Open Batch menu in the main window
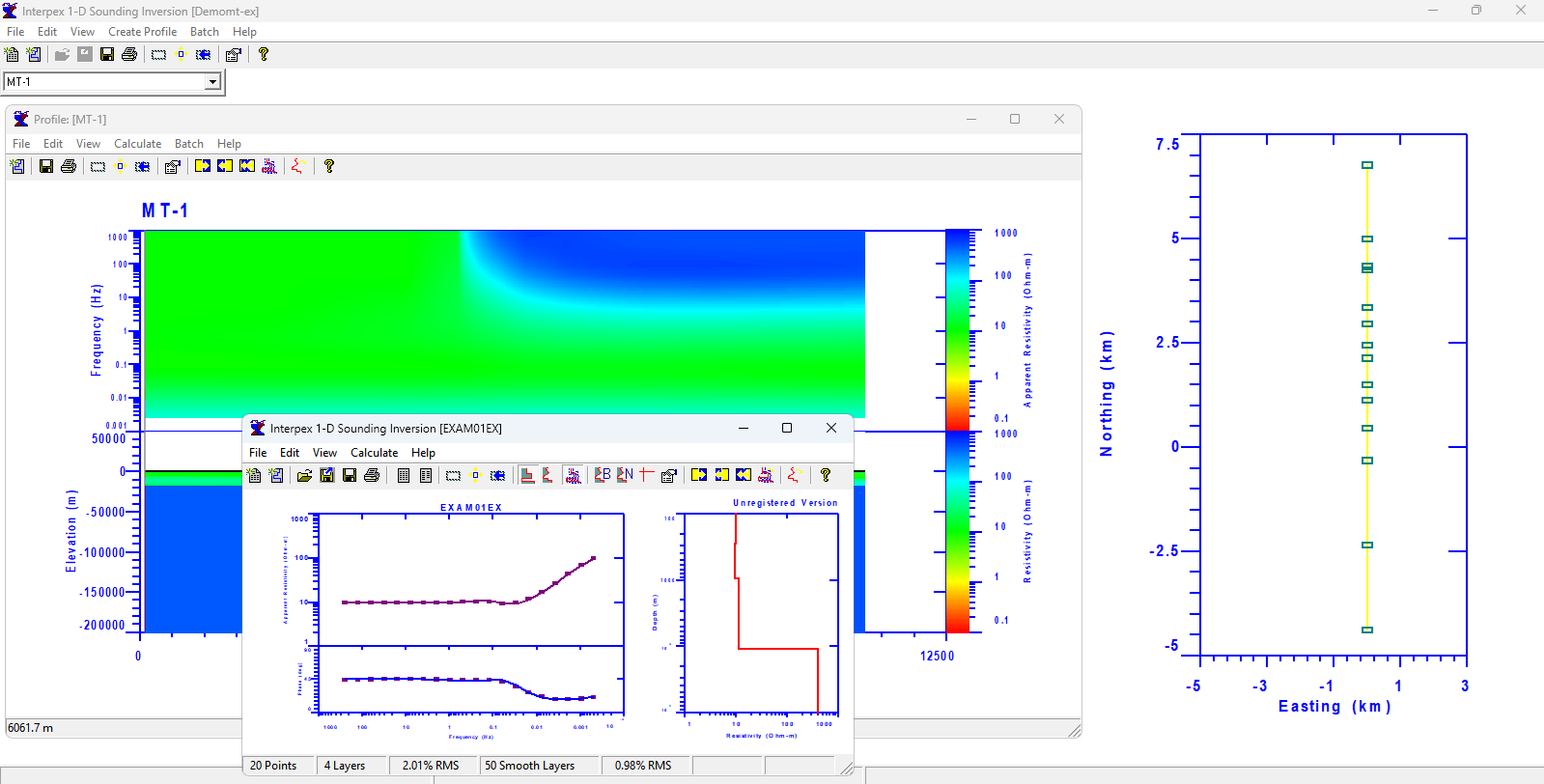 [205, 32]
